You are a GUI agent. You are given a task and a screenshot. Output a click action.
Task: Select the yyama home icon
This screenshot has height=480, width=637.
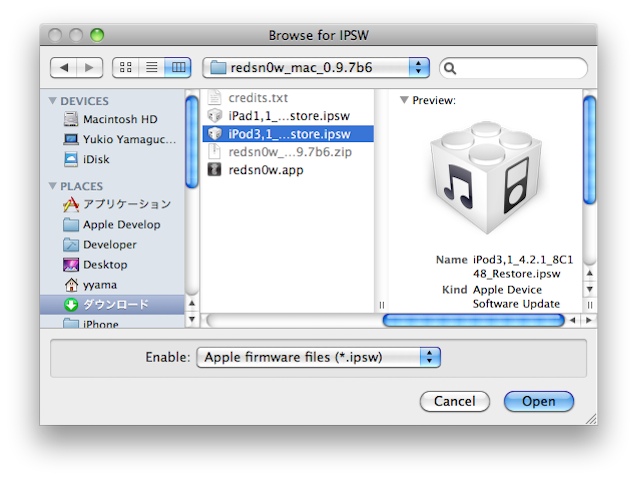click(x=71, y=285)
